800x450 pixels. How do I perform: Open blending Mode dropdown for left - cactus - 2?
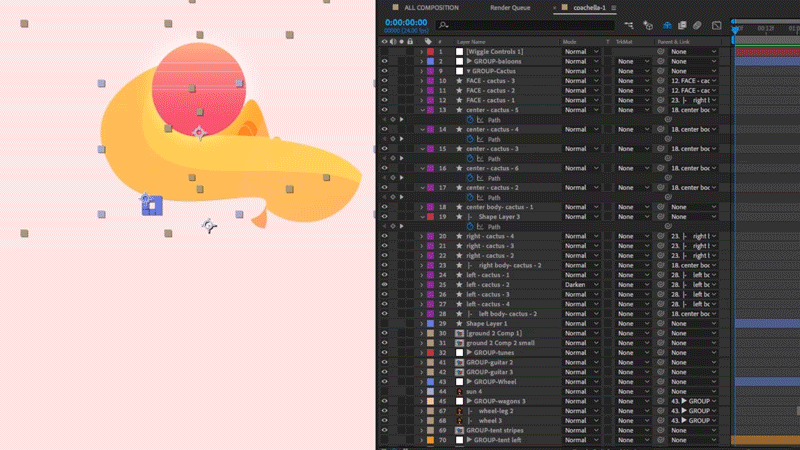click(581, 285)
